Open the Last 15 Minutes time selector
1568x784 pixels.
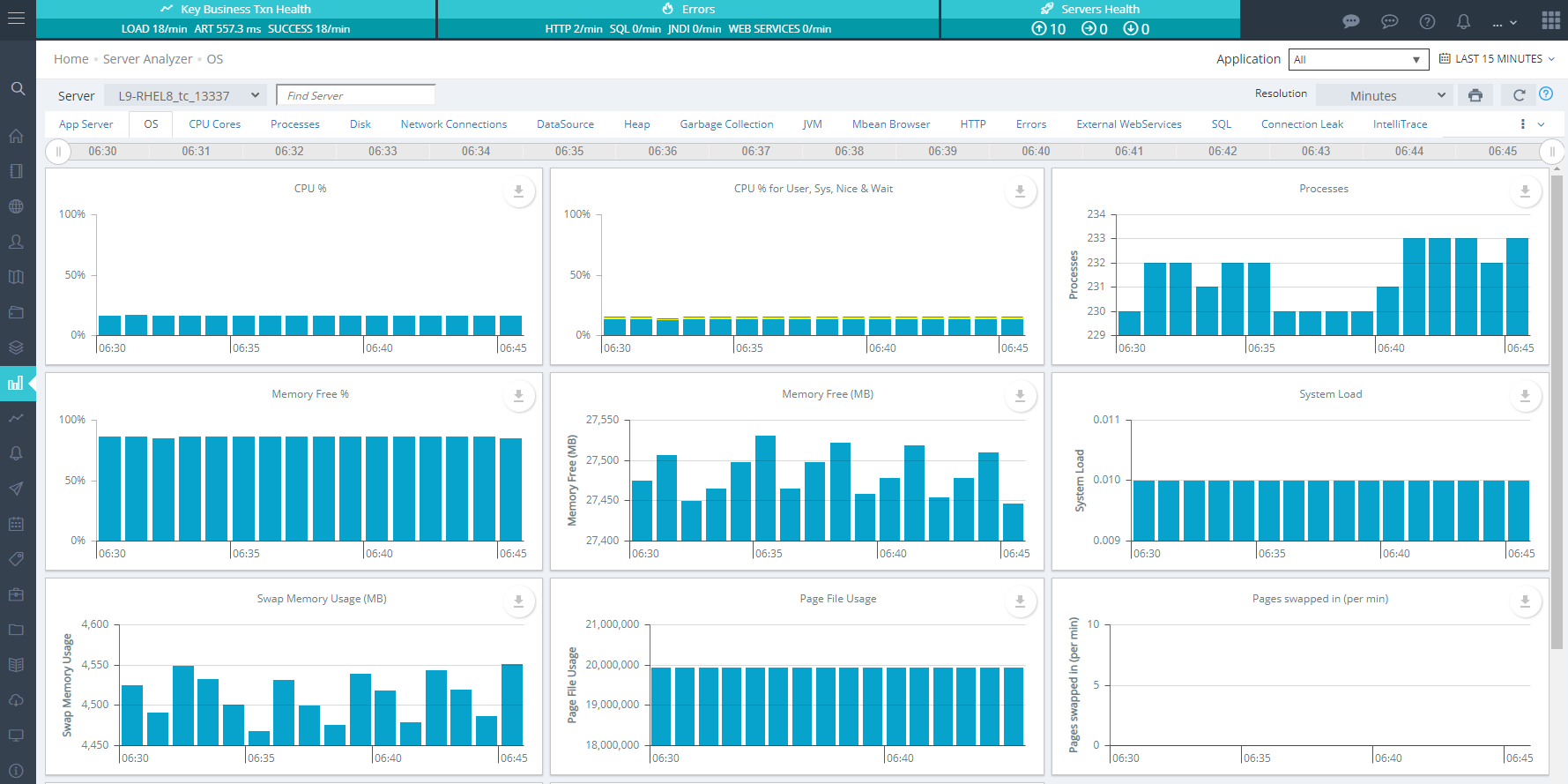[1497, 59]
